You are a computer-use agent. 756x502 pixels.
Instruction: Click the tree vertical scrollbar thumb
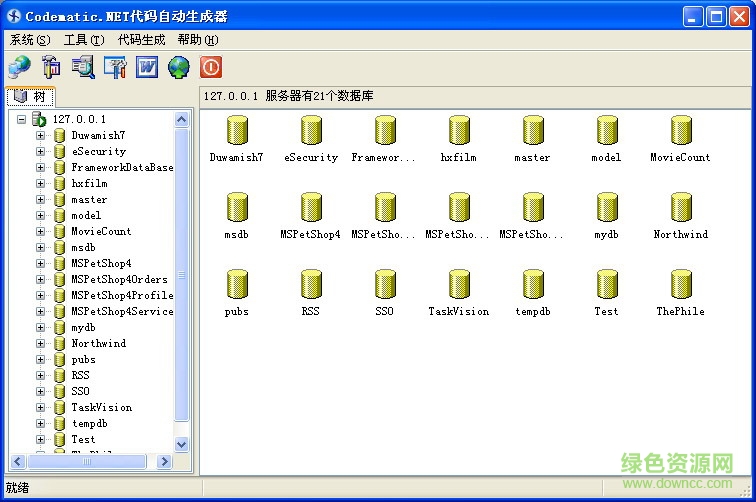point(182,275)
